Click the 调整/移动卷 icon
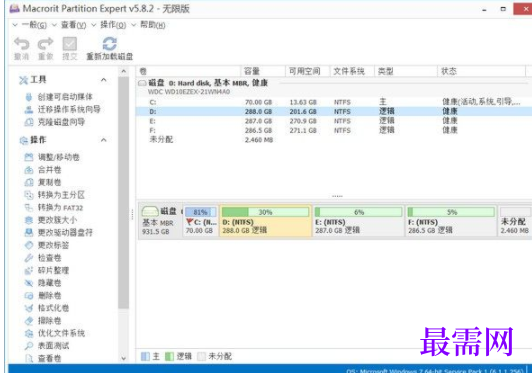The width and height of the screenshot is (532, 373). (29, 157)
